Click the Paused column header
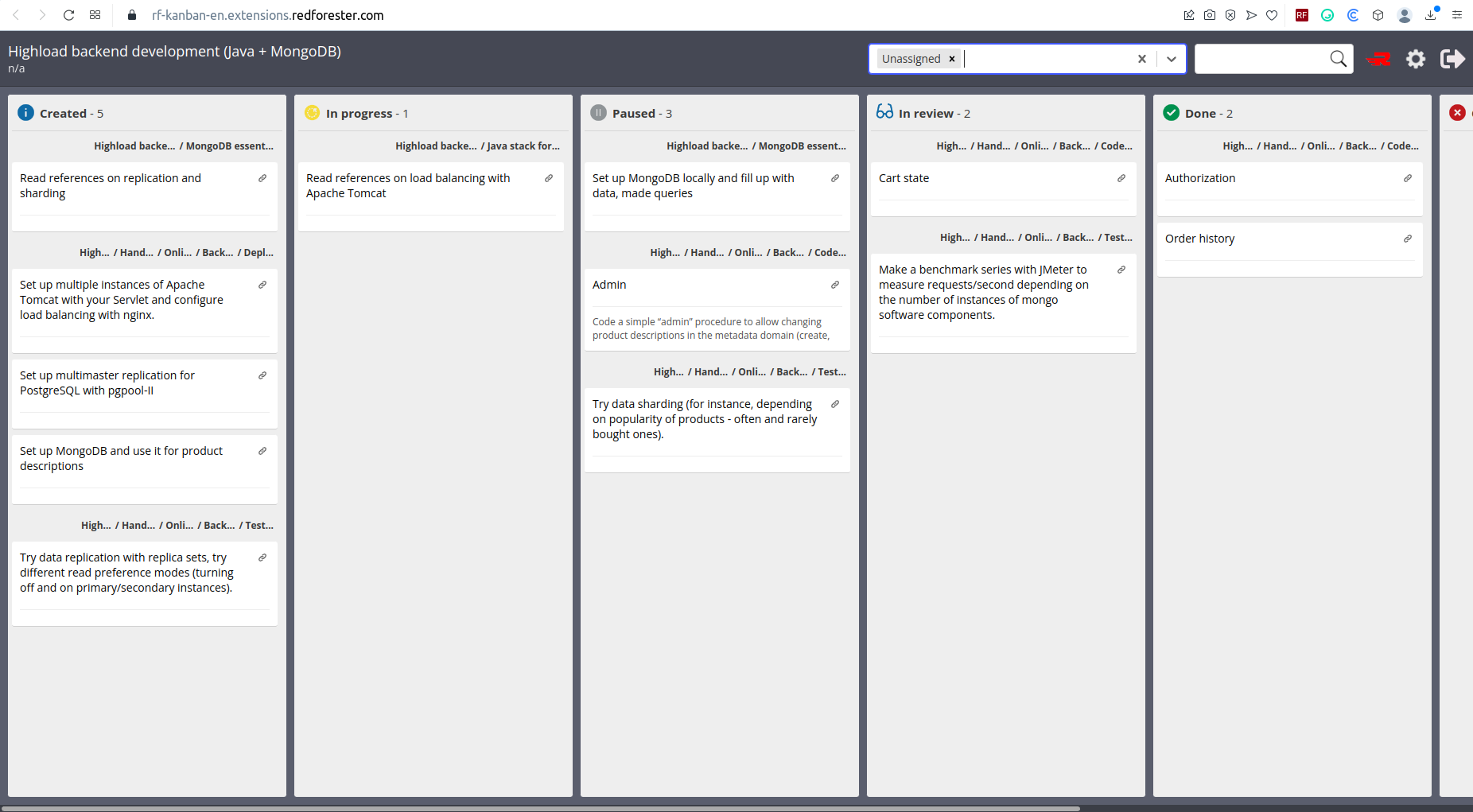 [642, 113]
